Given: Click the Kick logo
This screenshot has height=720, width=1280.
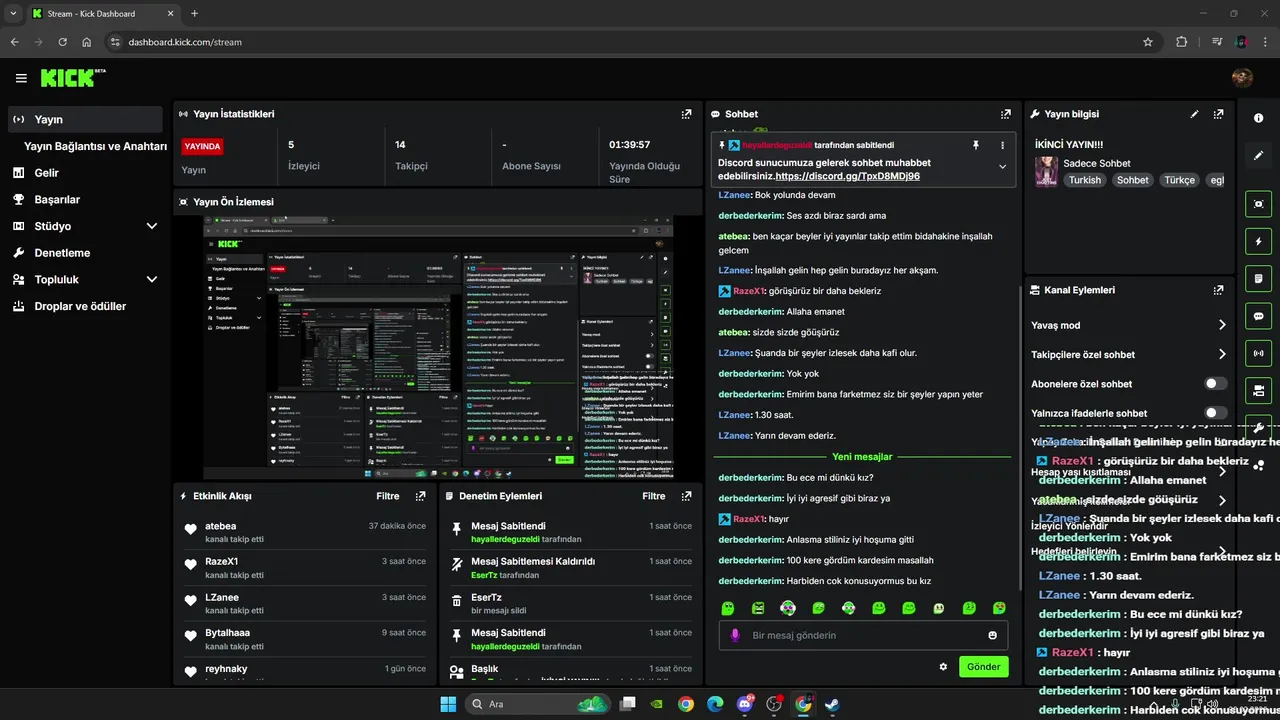Looking at the screenshot, I should tap(72, 77).
